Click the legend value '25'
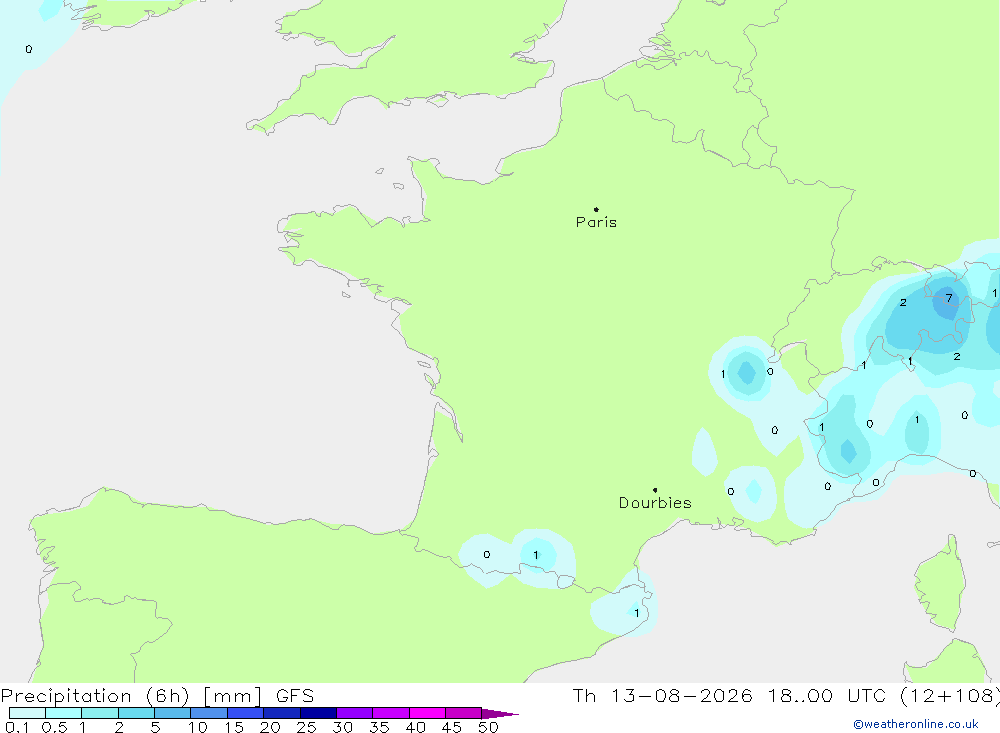The height and width of the screenshot is (733, 1000). click(307, 727)
